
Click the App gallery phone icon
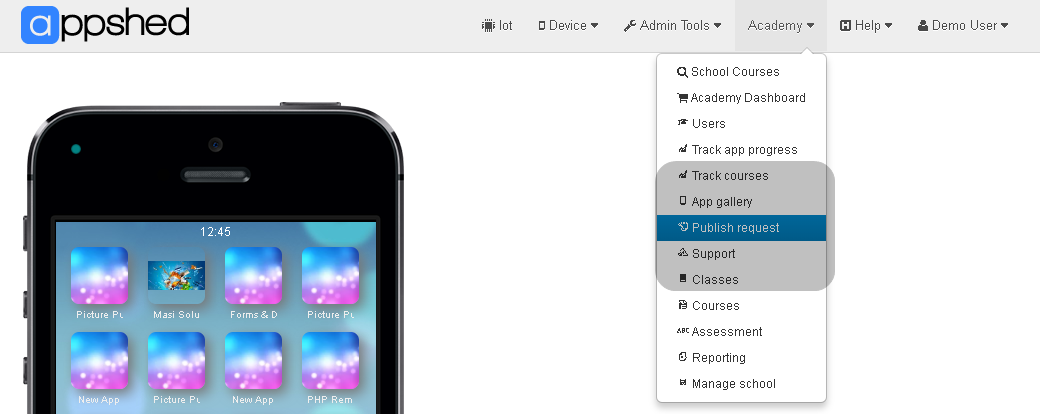click(682, 200)
